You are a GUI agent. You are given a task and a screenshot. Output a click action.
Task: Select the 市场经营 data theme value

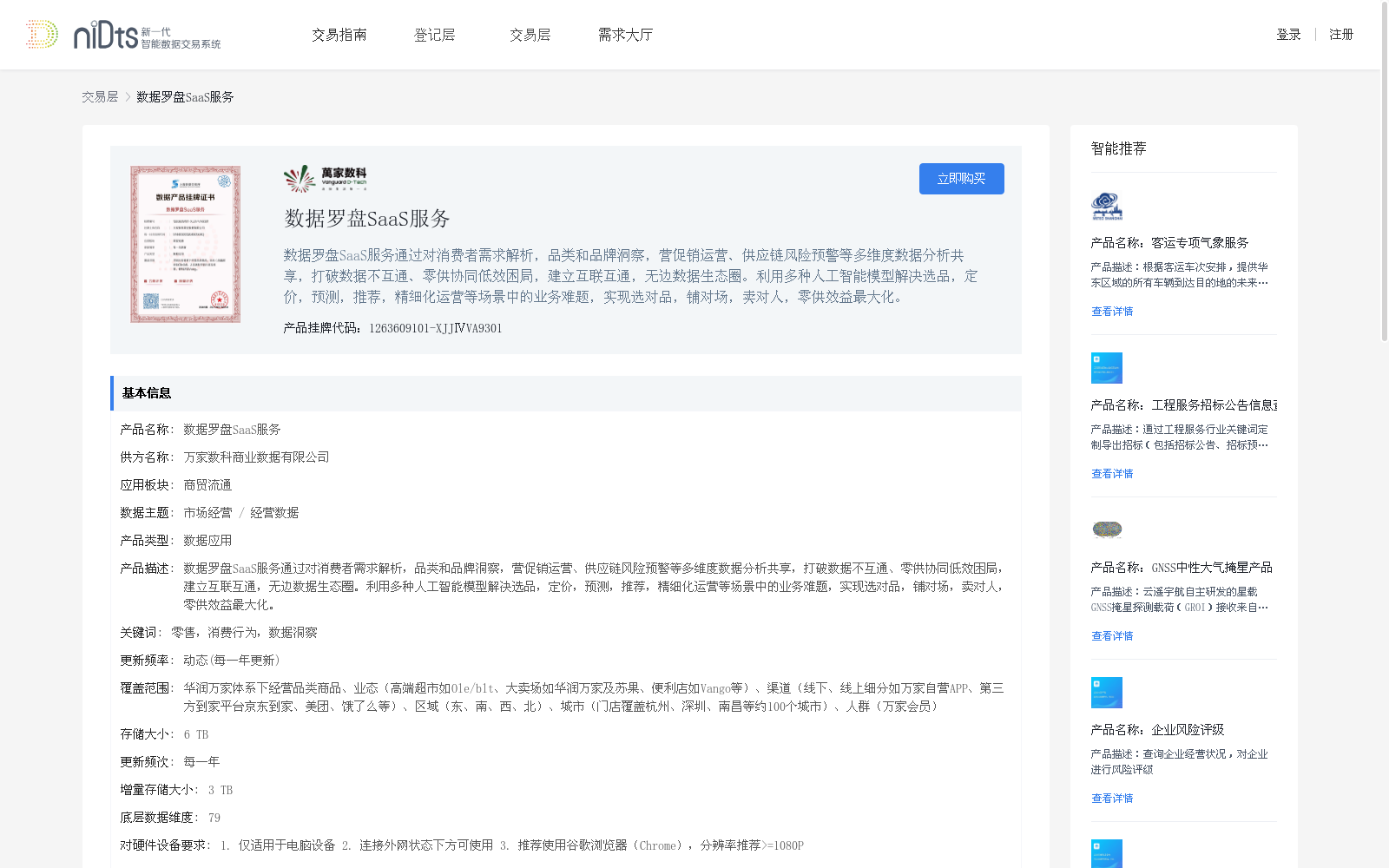click(x=207, y=513)
